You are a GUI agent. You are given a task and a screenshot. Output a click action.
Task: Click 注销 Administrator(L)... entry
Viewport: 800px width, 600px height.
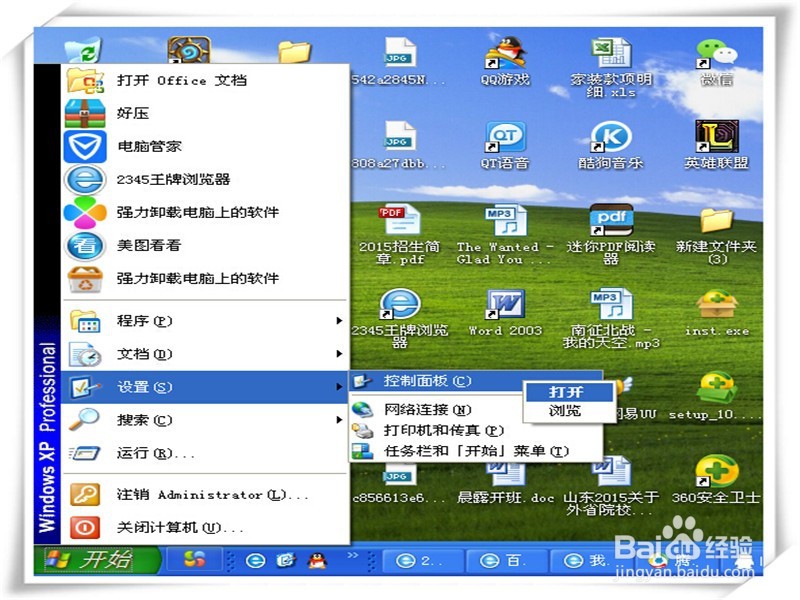205,495
